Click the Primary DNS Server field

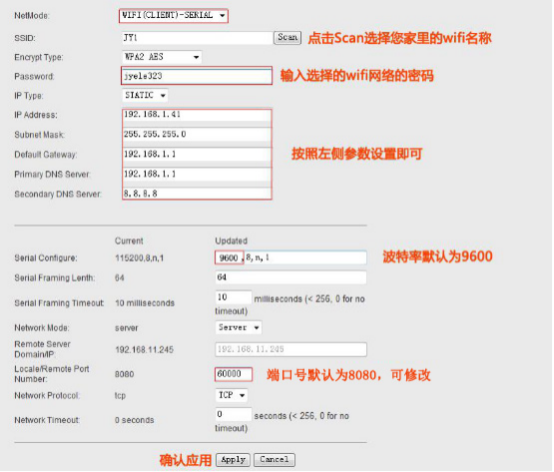(x=197, y=174)
